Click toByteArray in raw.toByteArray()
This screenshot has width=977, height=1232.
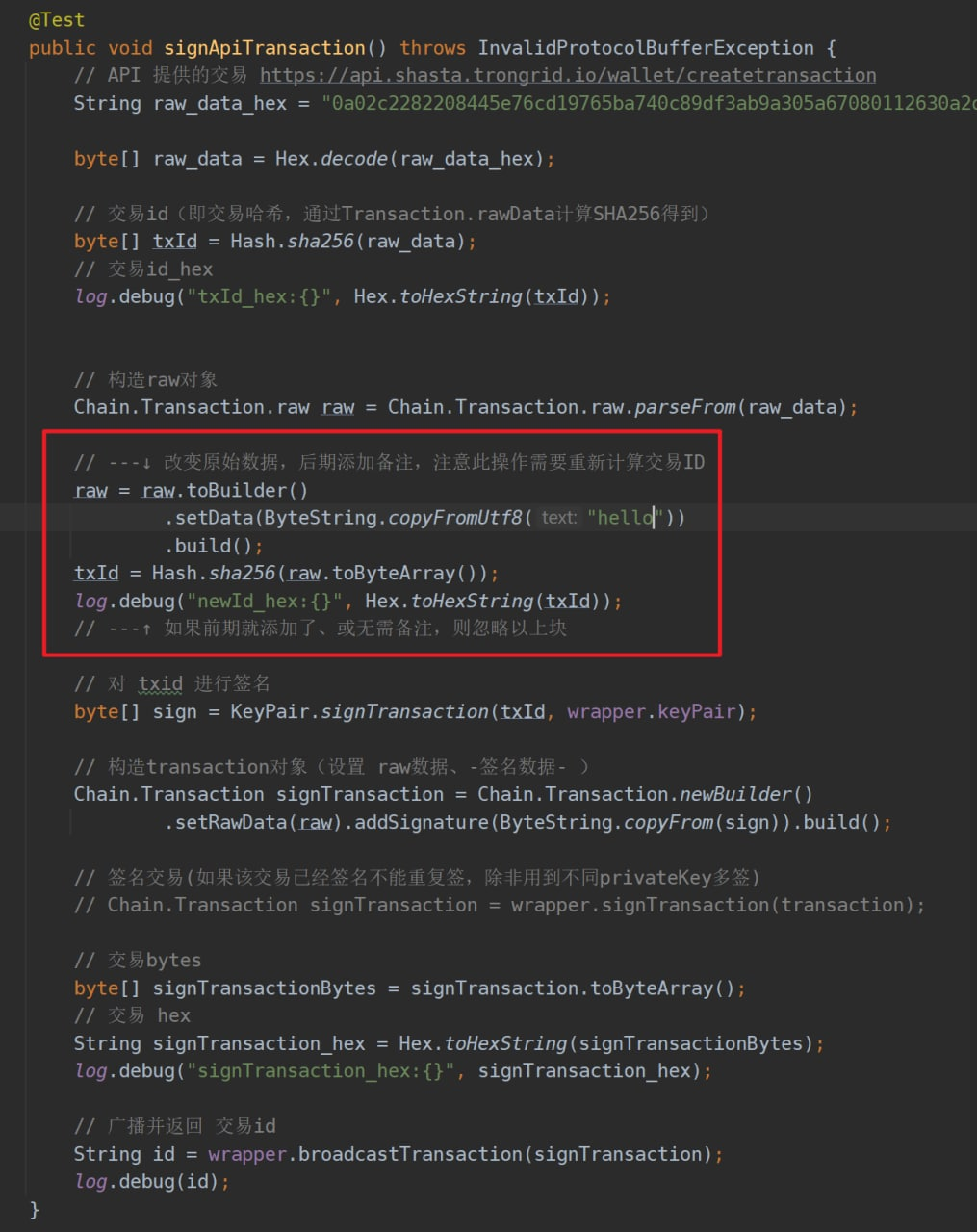tap(394, 574)
